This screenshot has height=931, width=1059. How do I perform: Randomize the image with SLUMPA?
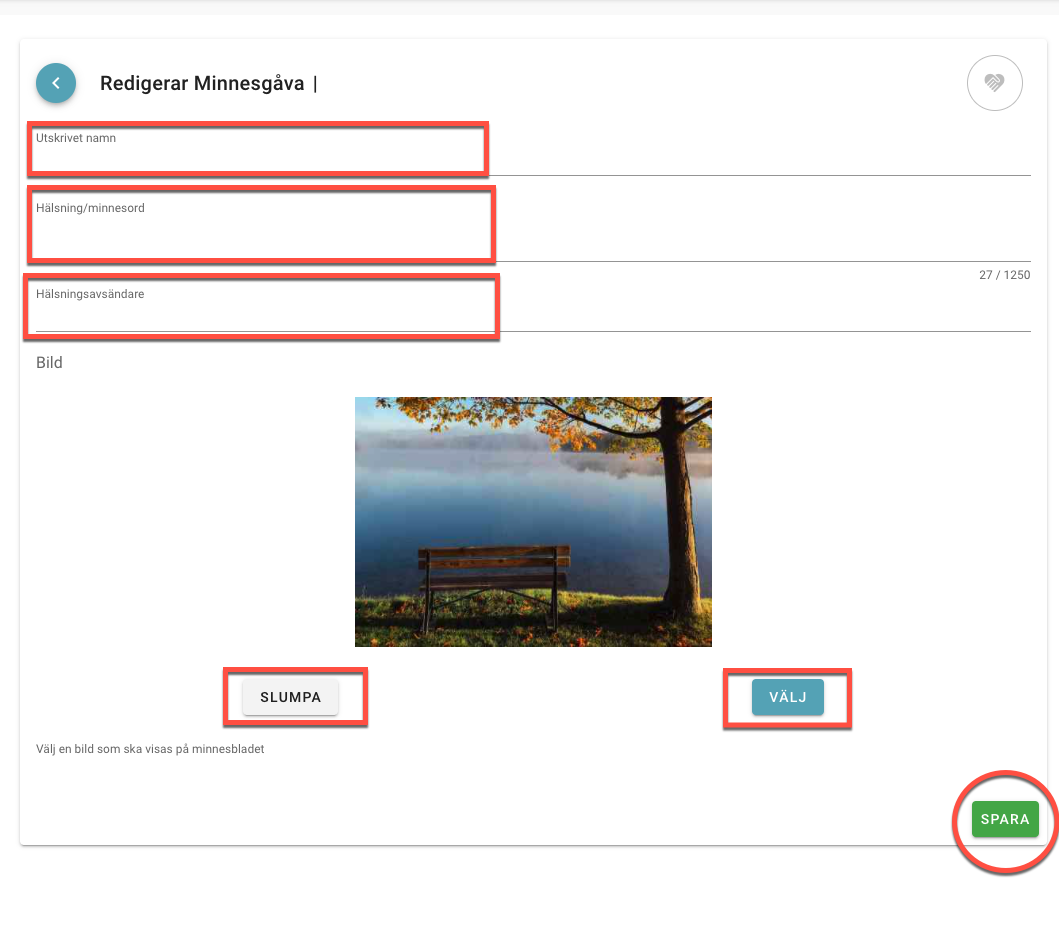(290, 697)
